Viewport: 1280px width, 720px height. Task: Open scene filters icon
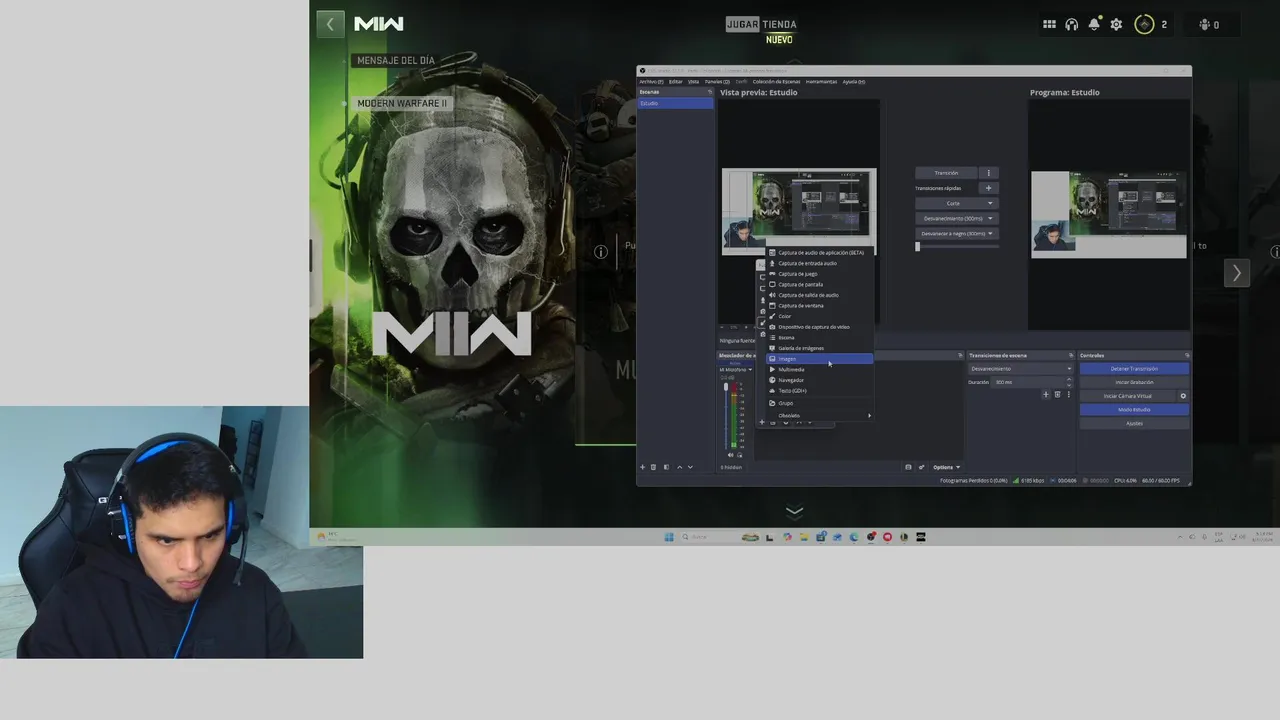(665, 467)
